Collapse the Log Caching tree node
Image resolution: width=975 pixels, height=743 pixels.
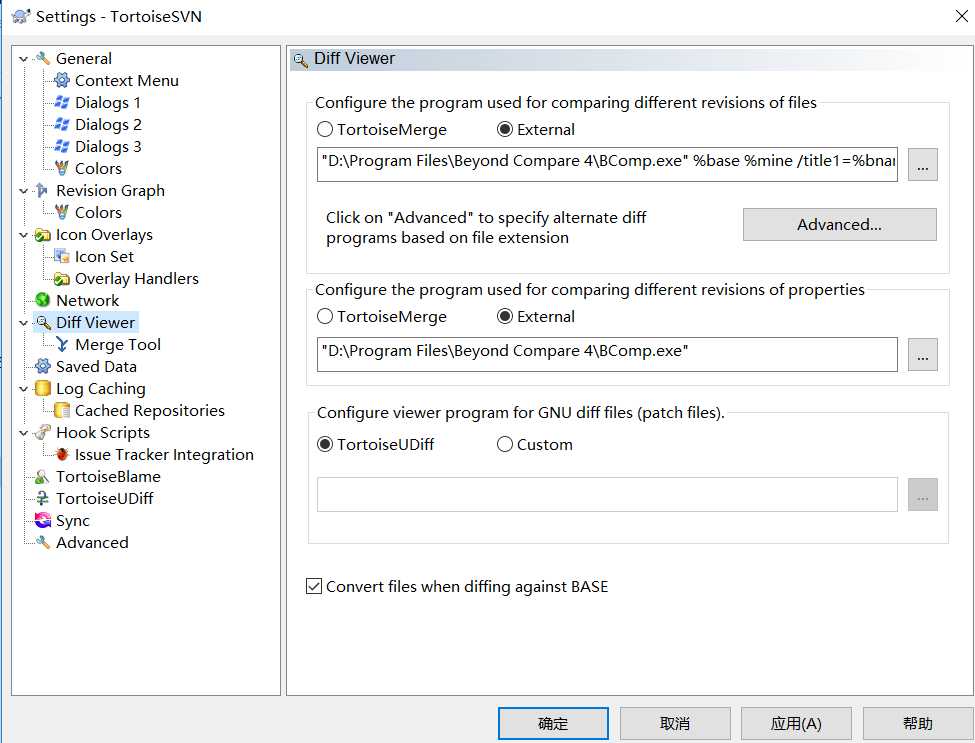24,389
